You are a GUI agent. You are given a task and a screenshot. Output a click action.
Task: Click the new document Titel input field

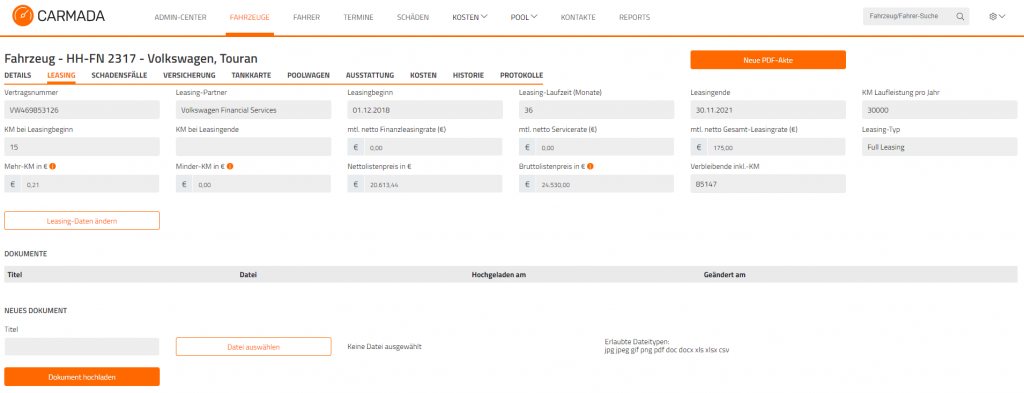[82, 347]
